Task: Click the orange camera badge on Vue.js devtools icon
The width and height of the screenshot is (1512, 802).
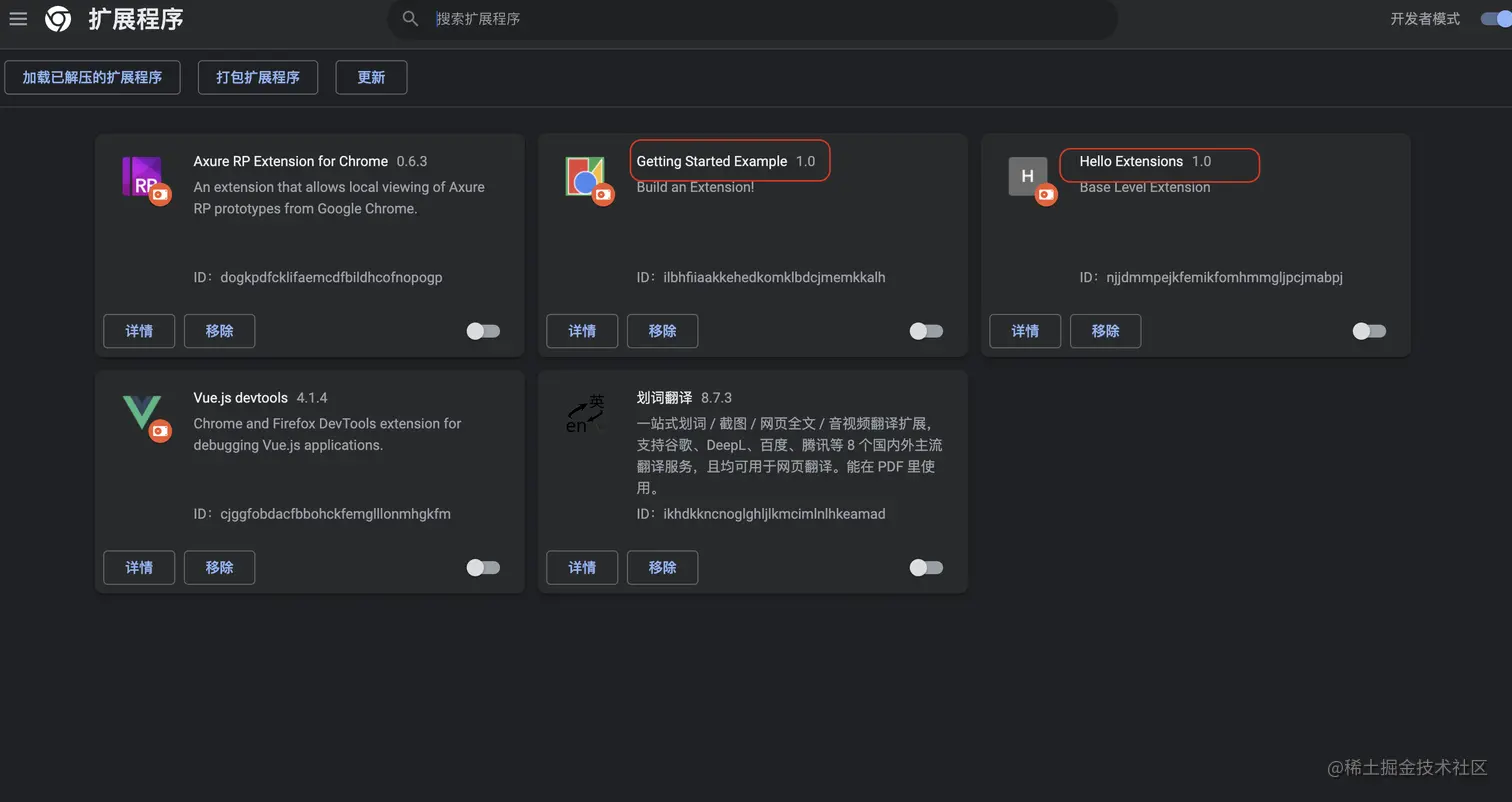Action: click(x=161, y=431)
